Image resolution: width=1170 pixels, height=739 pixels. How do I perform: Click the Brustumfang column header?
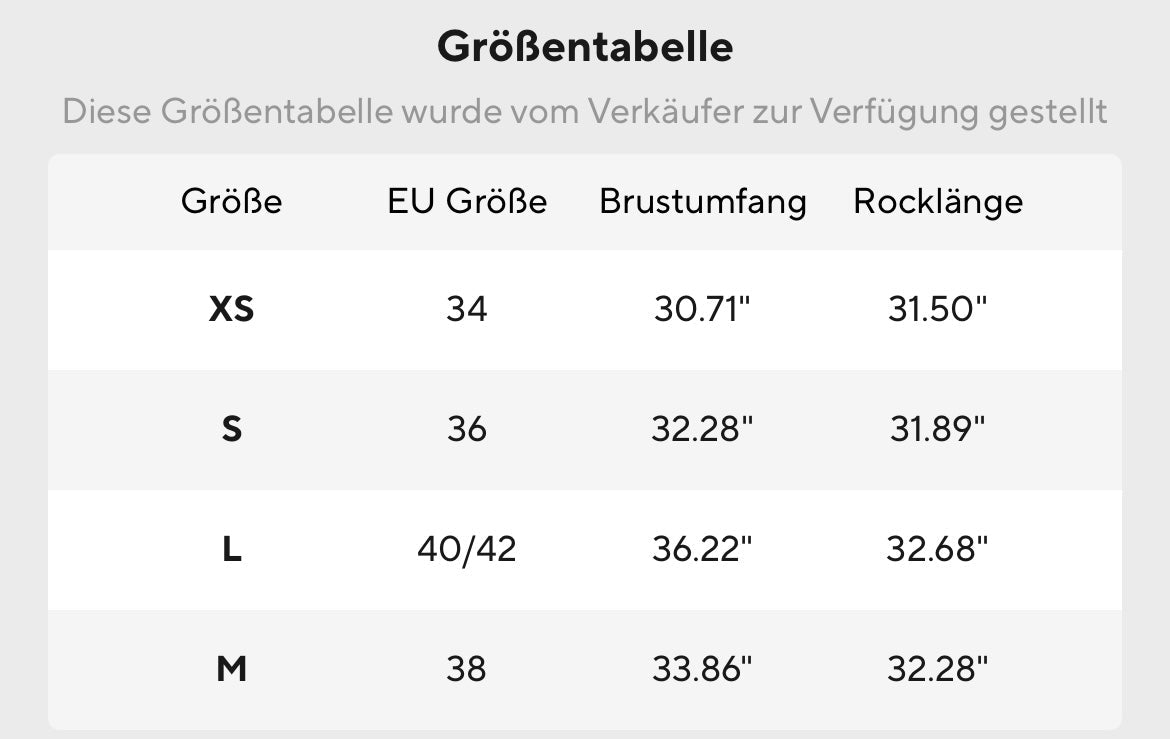pyautogui.click(x=702, y=202)
